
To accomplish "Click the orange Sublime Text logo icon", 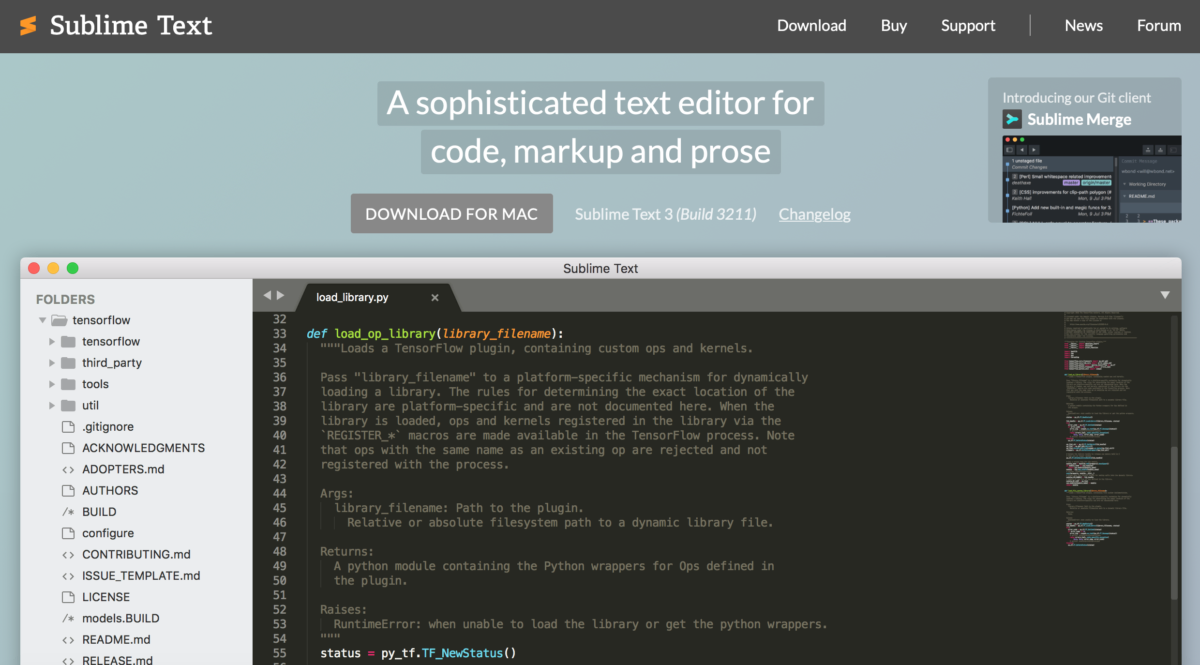I will [28, 25].
